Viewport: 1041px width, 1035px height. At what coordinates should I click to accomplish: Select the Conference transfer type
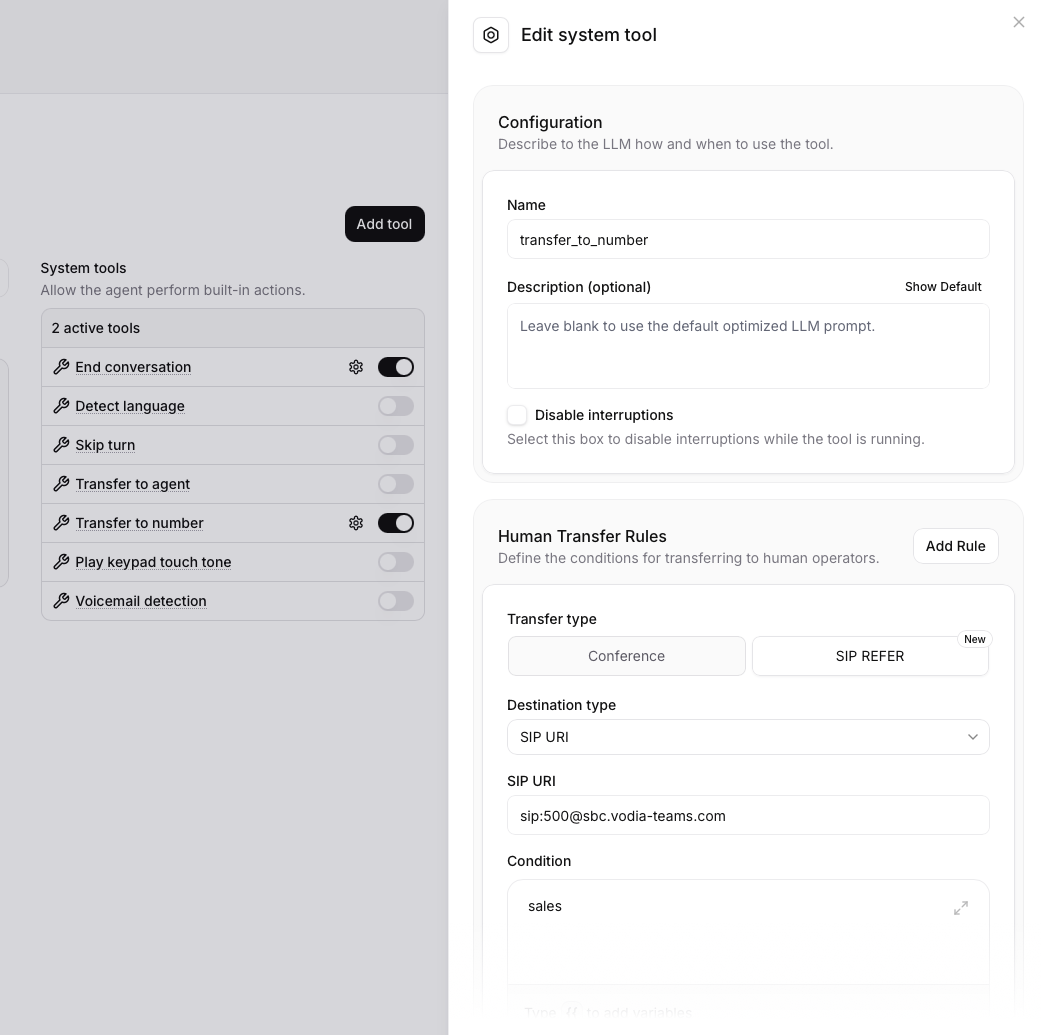click(x=627, y=656)
